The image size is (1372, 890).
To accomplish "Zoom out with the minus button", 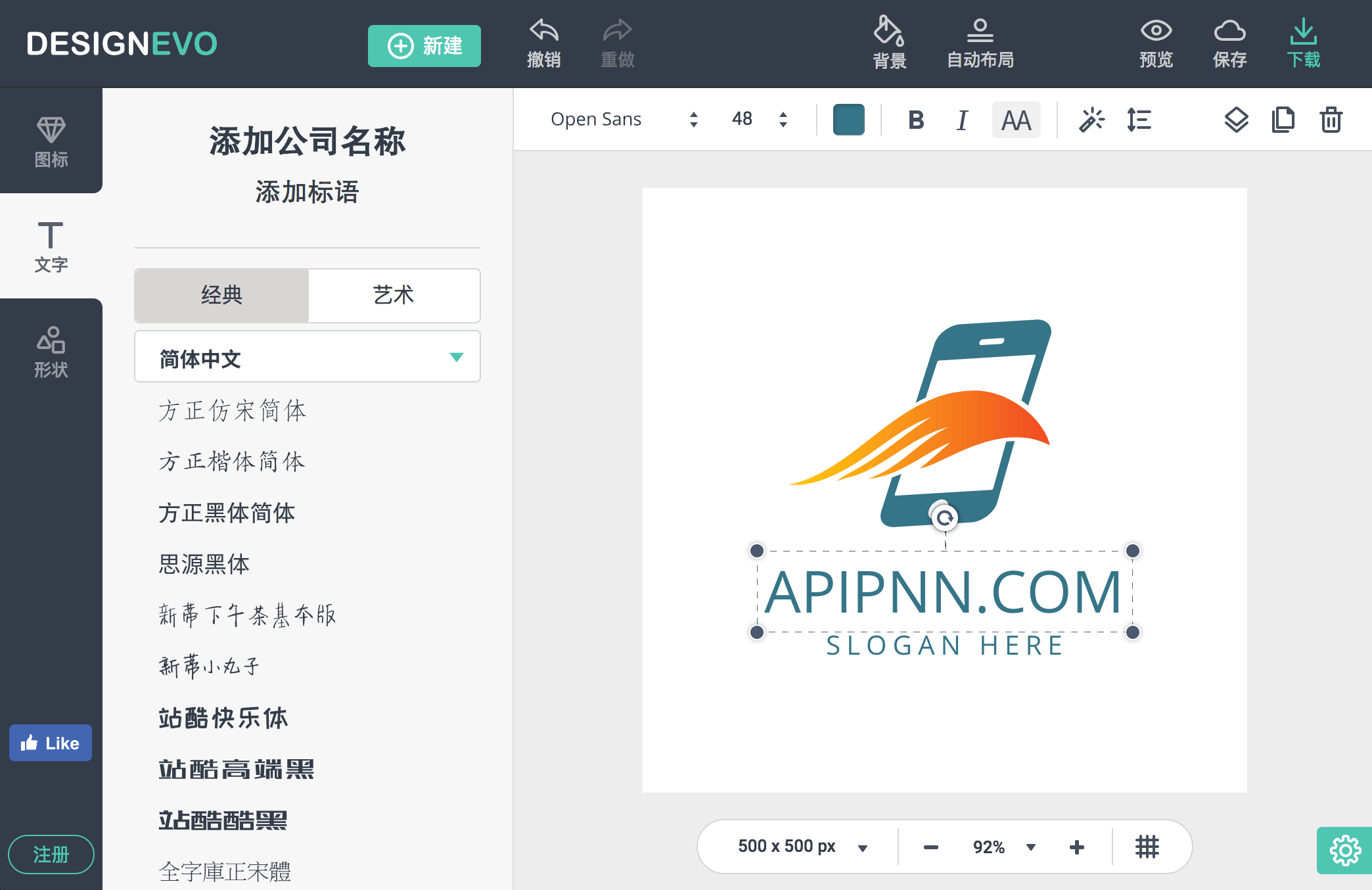I will (x=931, y=847).
